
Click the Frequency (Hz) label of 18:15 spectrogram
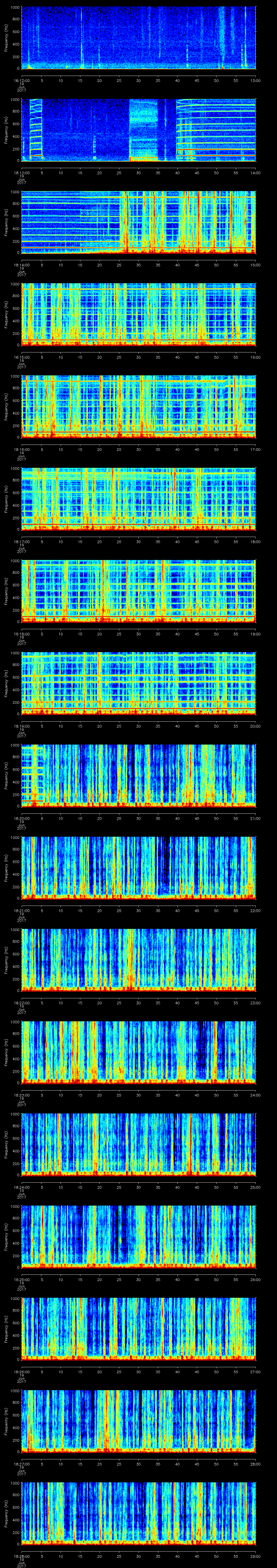click(6, 314)
